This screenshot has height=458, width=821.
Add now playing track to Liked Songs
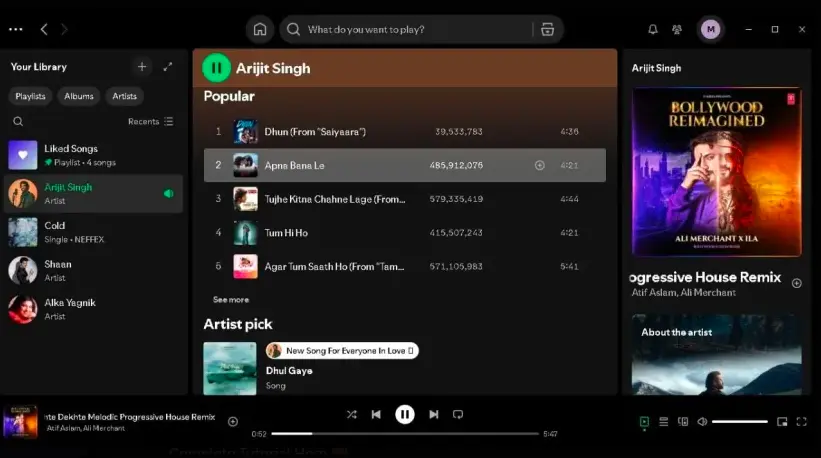click(233, 421)
